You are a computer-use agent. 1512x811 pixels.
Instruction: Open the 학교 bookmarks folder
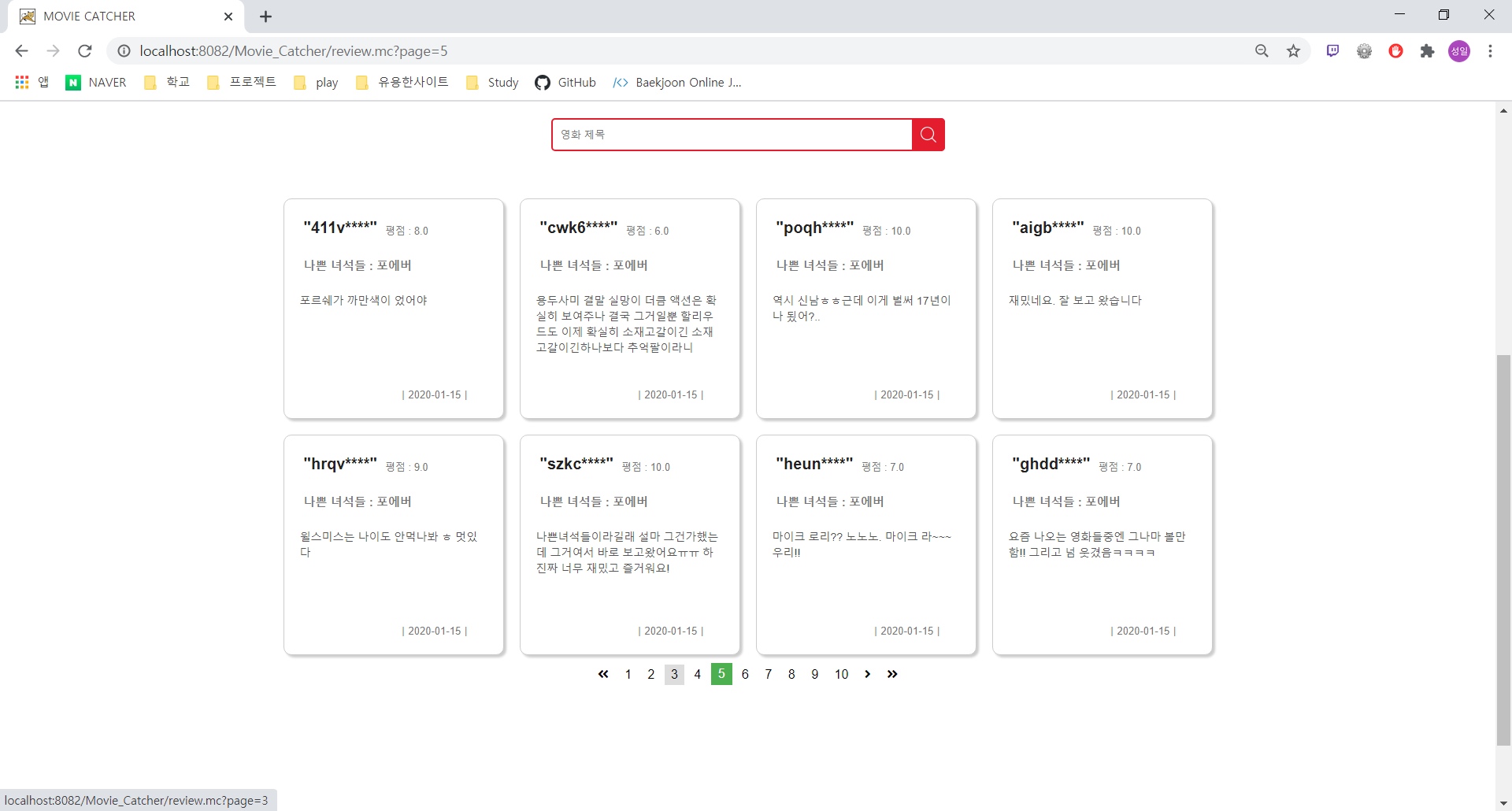(166, 82)
